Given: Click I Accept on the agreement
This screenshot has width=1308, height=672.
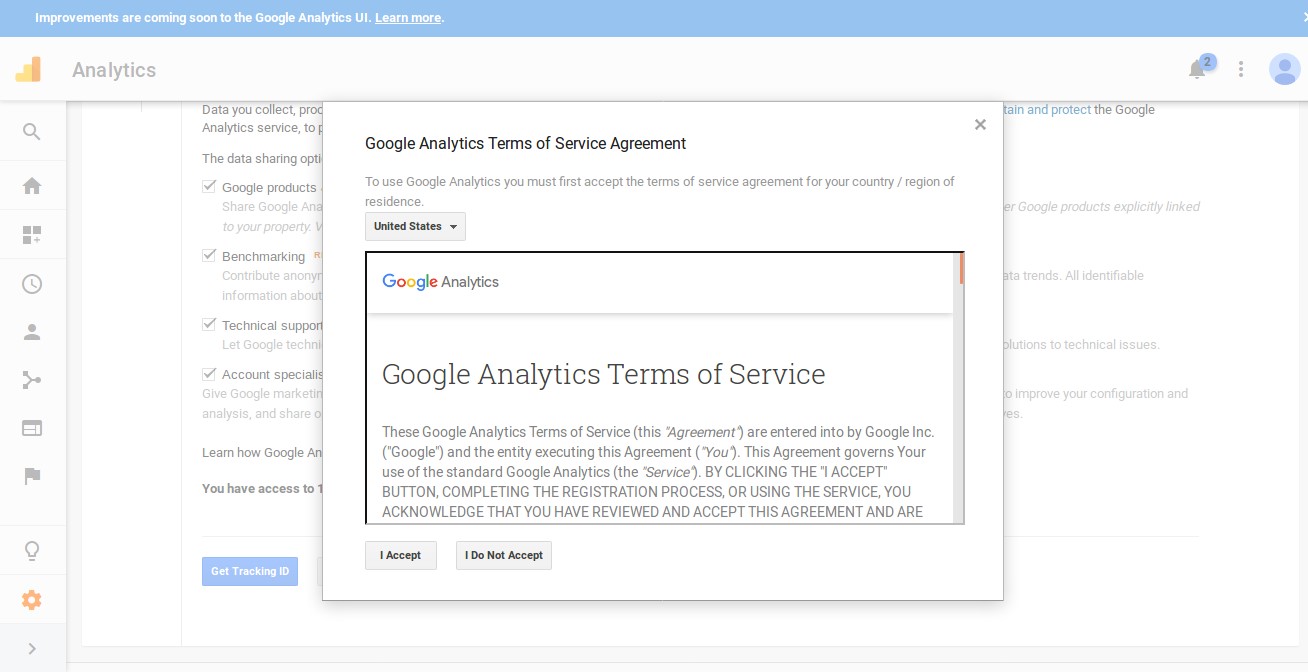Looking at the screenshot, I should [x=400, y=555].
